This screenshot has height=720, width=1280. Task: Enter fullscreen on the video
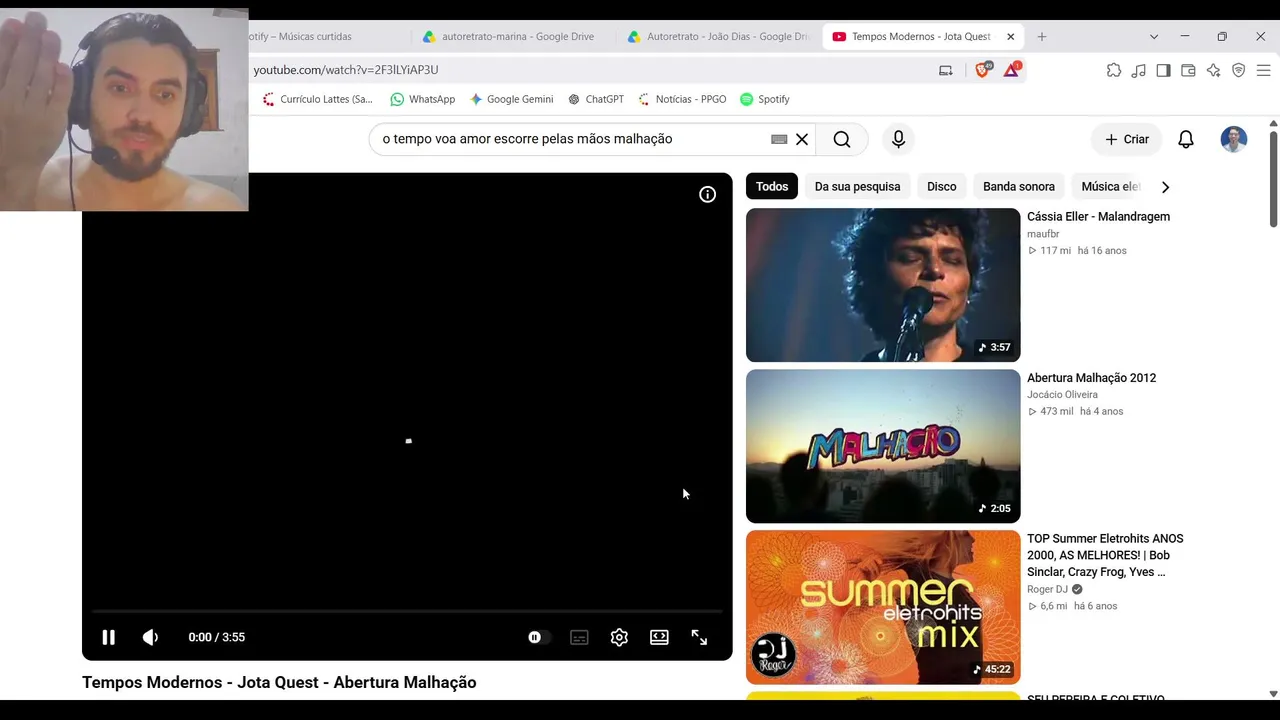click(x=699, y=637)
